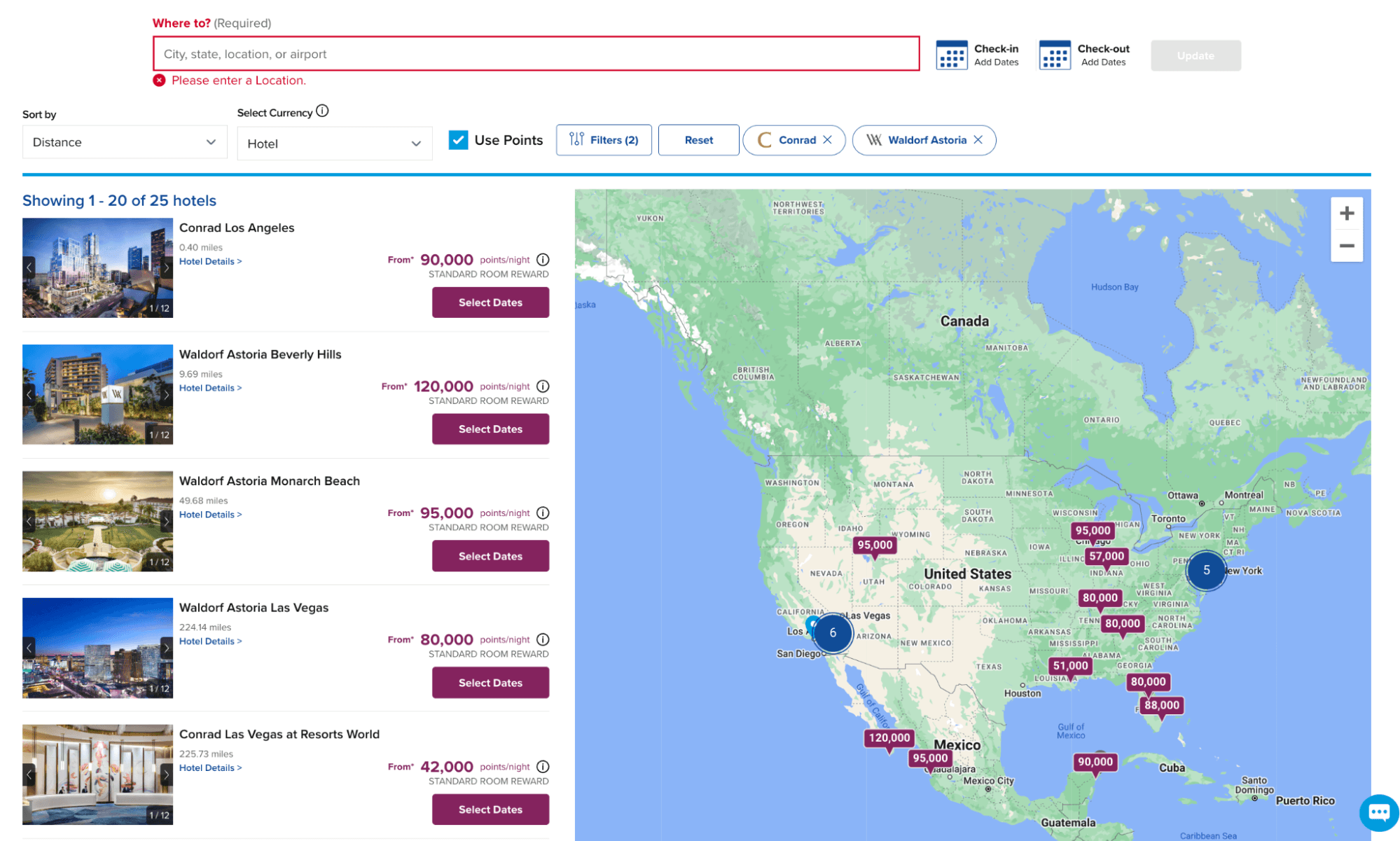This screenshot has height=841, width=1400.
Task: Open Hotel Details for Conrad Los Angeles
Action: [x=209, y=261]
